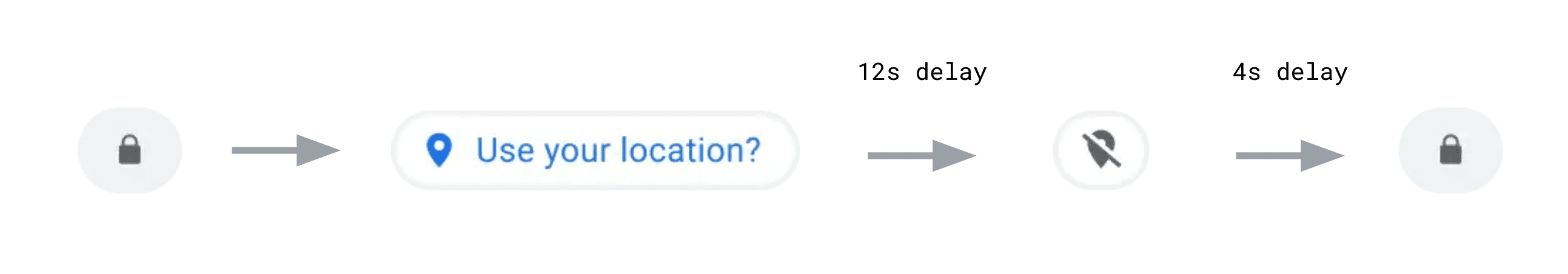1568x274 pixels.
Task: Click the arrow beneath the 4s delay label
Action: tap(1290, 156)
